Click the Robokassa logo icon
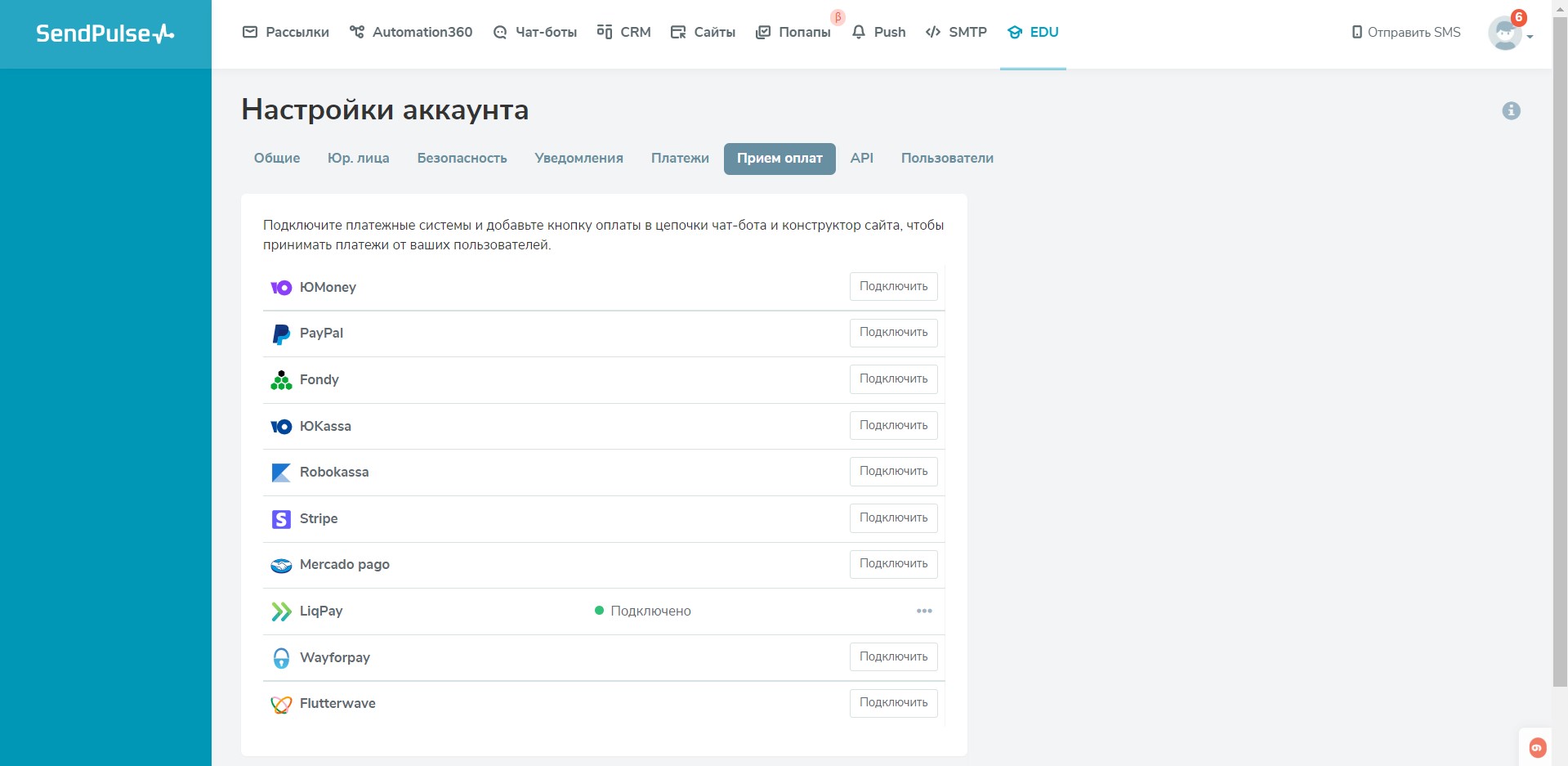Image resolution: width=1568 pixels, height=766 pixels. (x=281, y=473)
